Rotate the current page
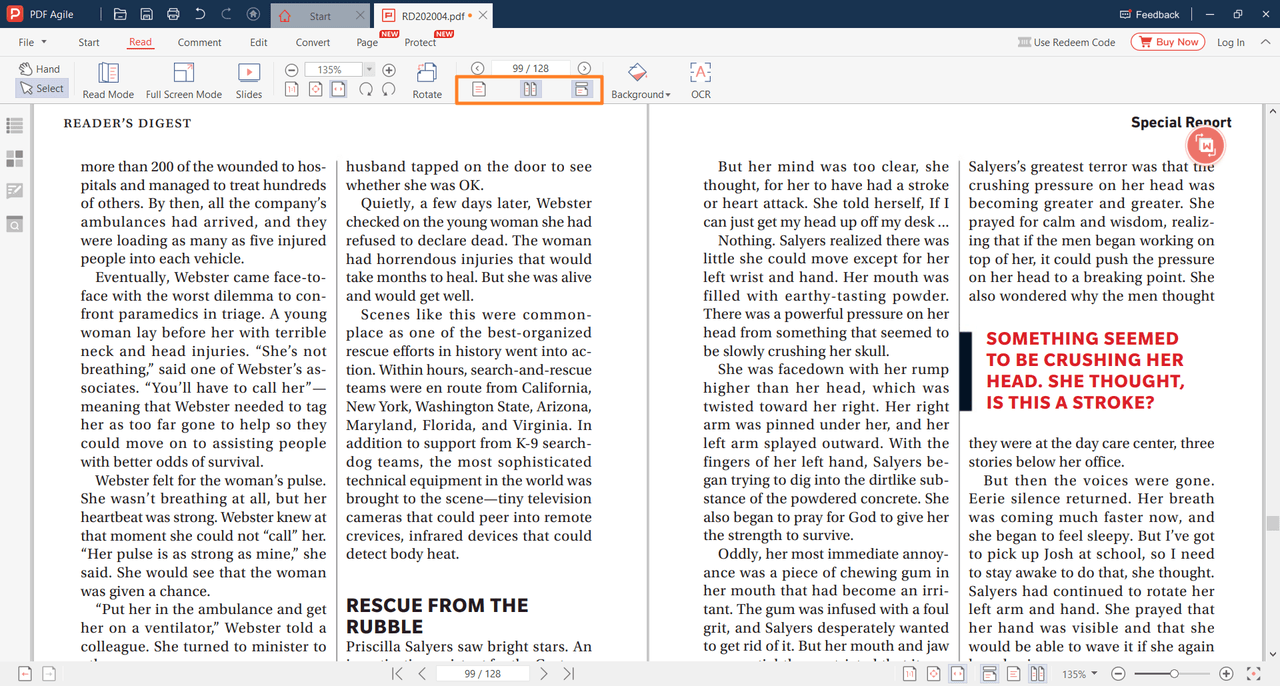The image size is (1280, 686). pos(427,80)
